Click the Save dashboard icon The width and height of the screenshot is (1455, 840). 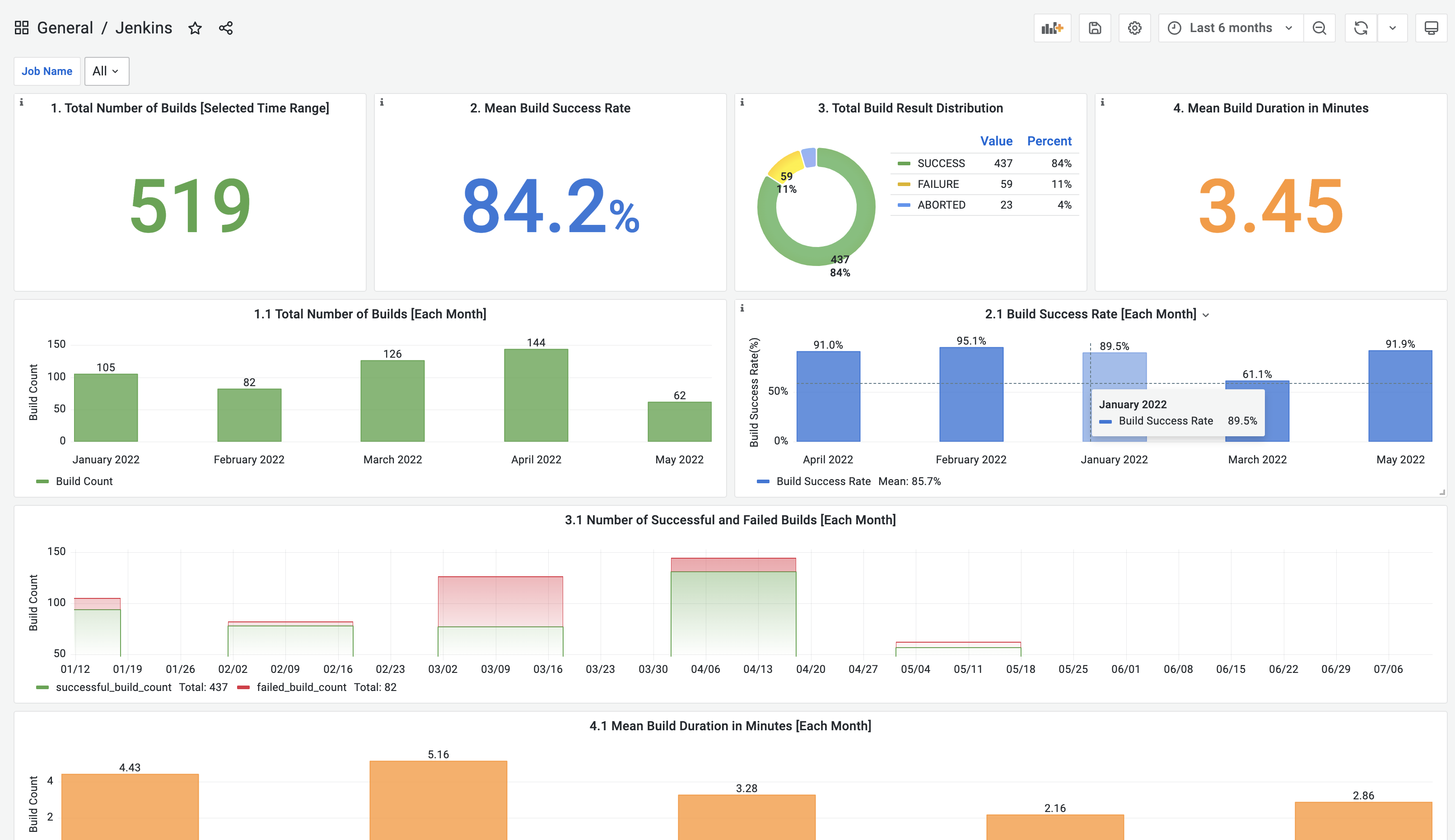tap(1095, 28)
